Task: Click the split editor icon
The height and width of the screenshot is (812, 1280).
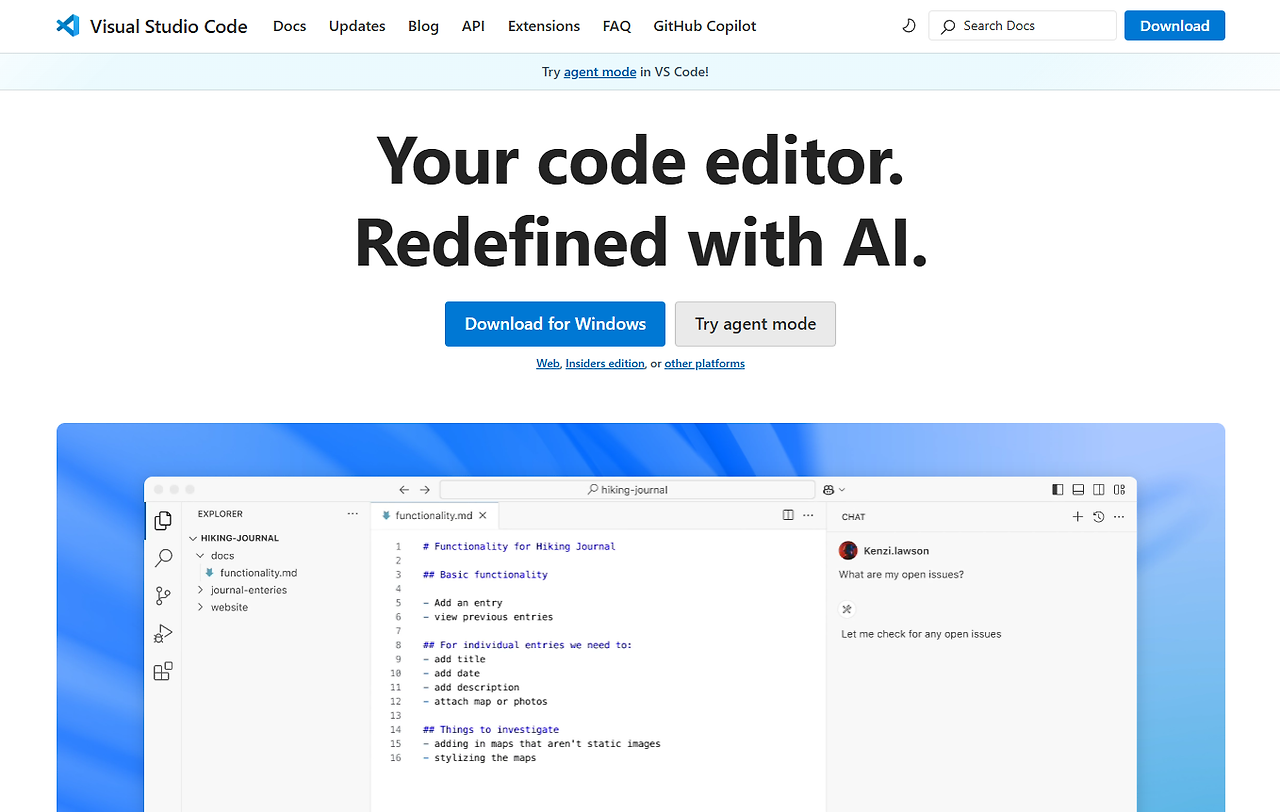Action: (788, 515)
